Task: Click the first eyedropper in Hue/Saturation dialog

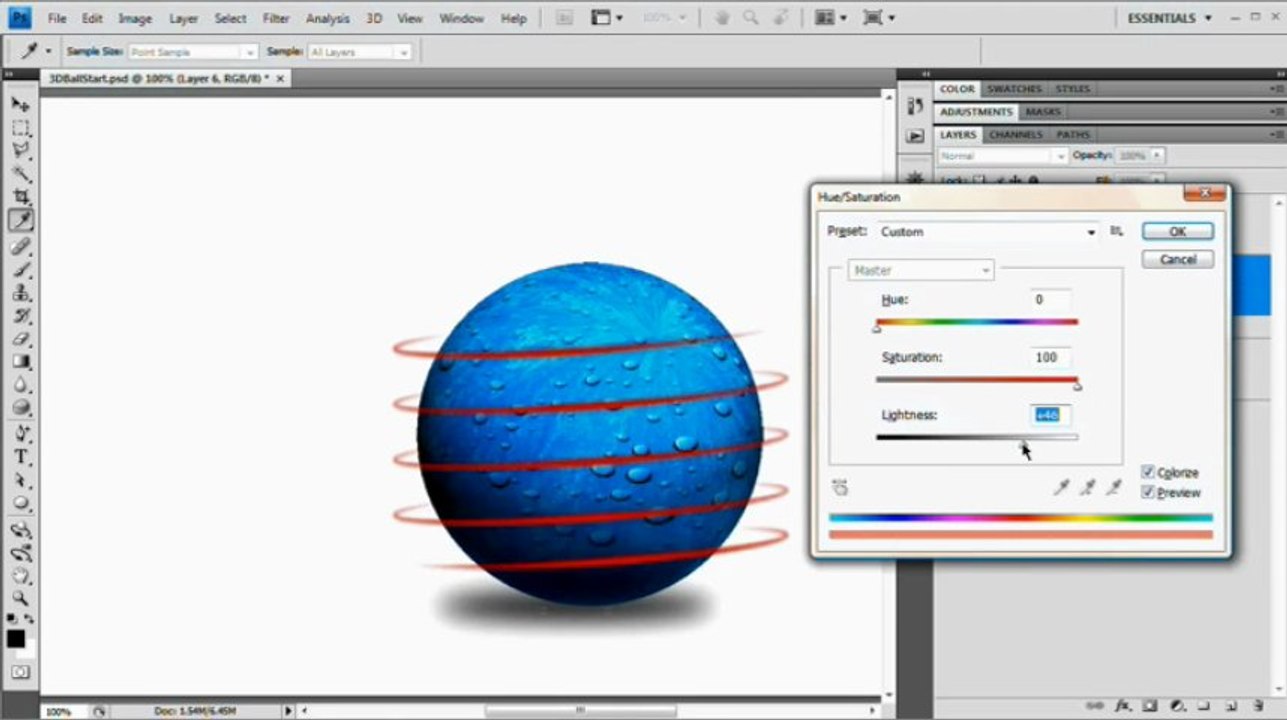Action: click(1061, 487)
